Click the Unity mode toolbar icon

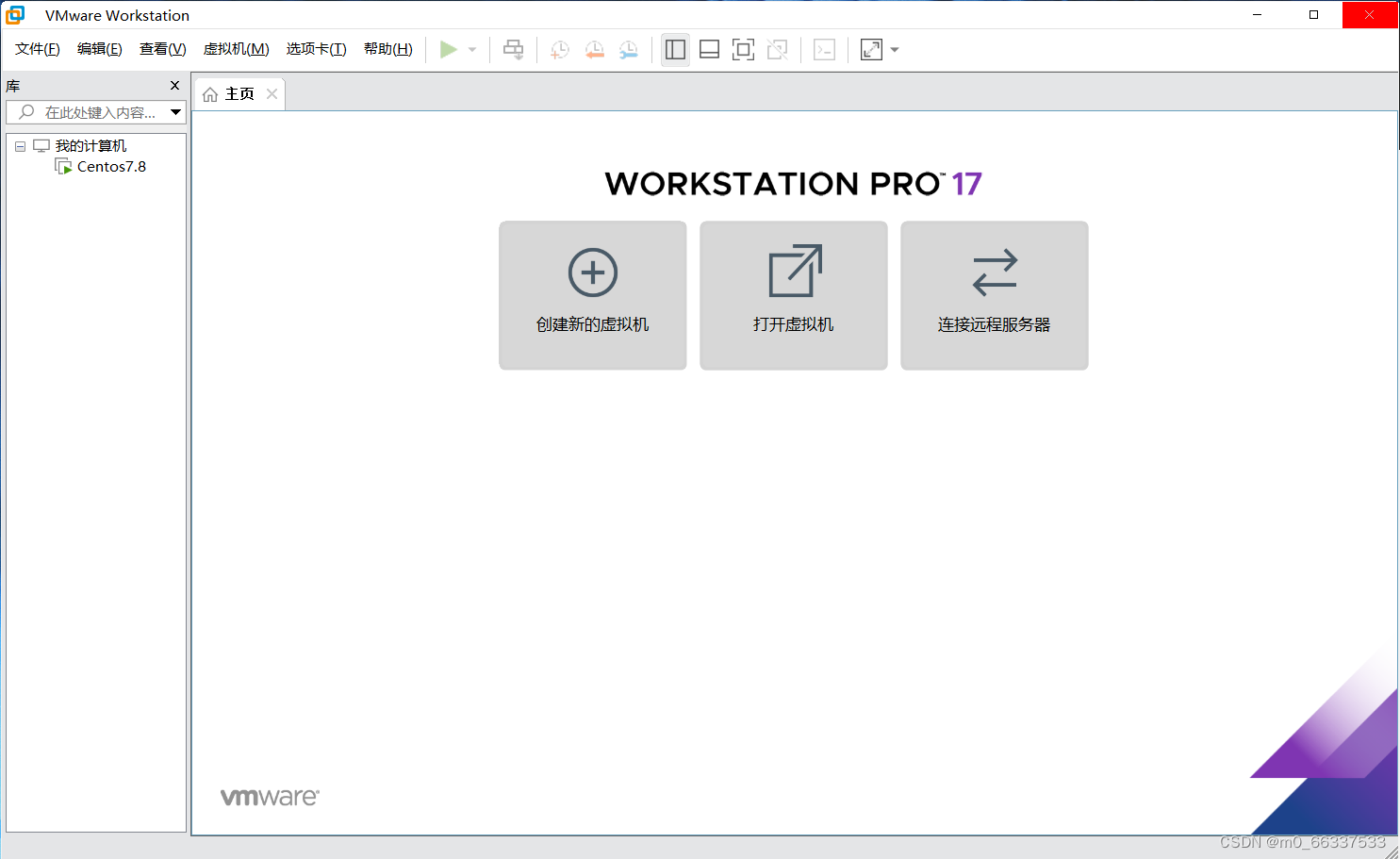(778, 50)
